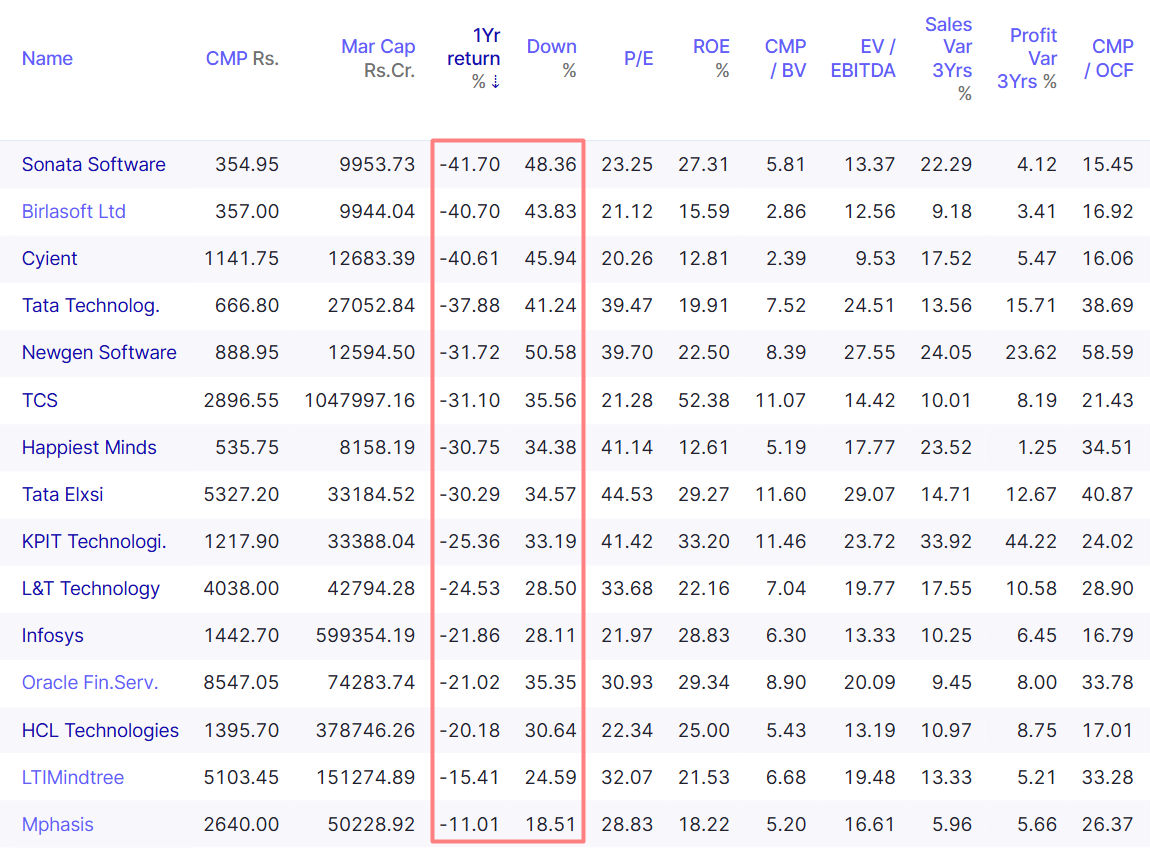
Task: Open the LTIMindtree company link
Action: (x=73, y=777)
